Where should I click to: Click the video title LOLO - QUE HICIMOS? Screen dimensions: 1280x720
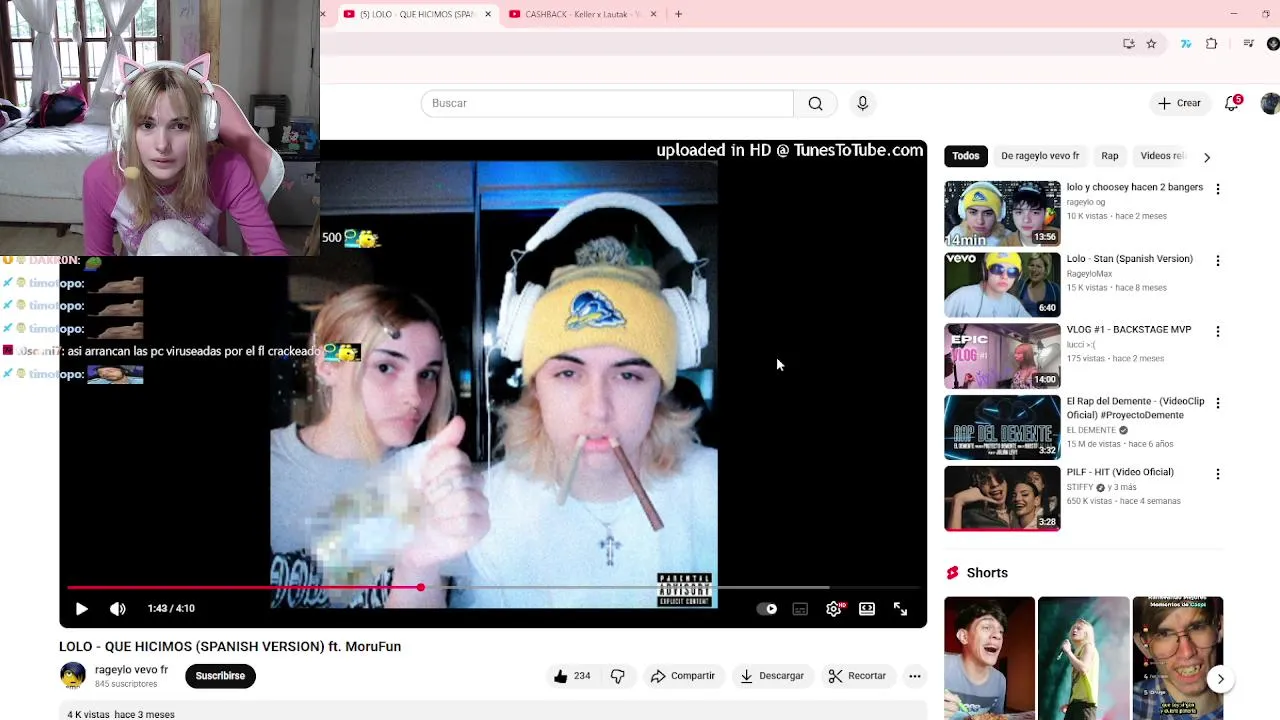230,646
